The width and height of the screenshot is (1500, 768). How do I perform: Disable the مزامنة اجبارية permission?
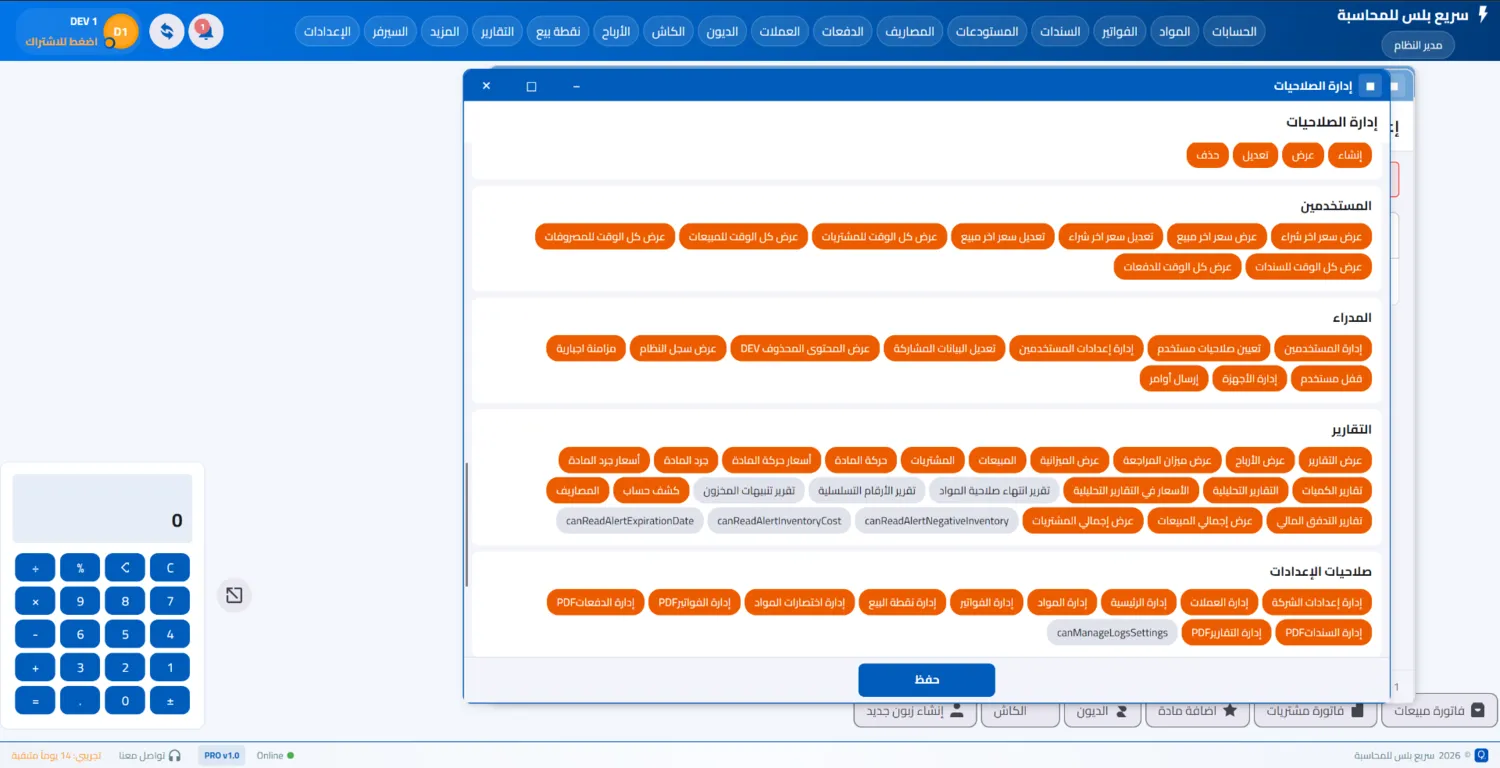(586, 348)
